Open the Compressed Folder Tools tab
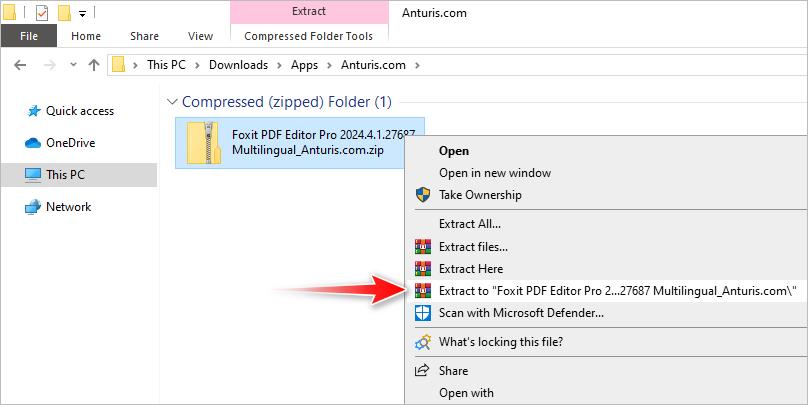Screen dimensions: 808x405 (309, 36)
